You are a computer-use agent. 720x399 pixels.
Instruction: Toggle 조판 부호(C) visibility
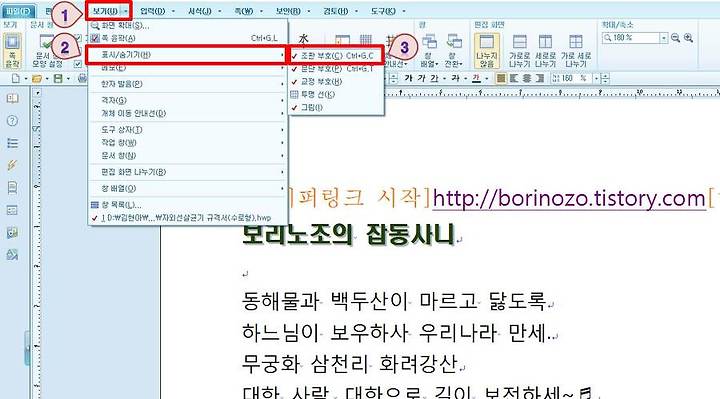pyautogui.click(x=336, y=56)
